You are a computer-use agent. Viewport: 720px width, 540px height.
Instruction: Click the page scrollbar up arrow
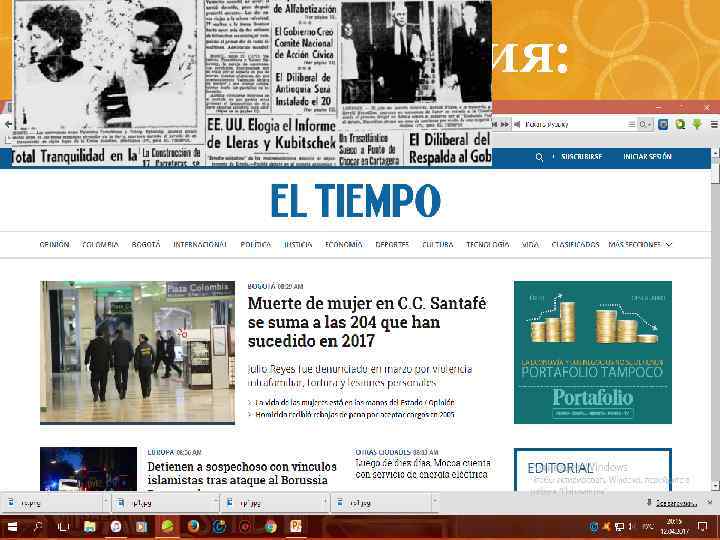(715, 152)
